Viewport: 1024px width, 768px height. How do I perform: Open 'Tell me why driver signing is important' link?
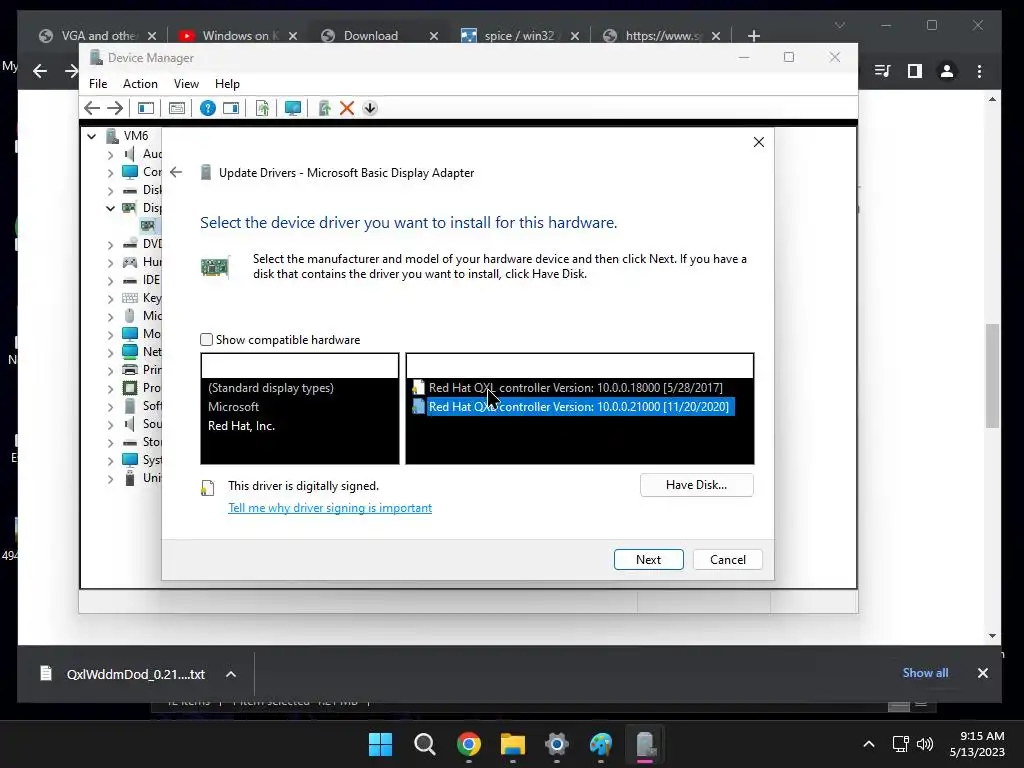pyautogui.click(x=330, y=507)
